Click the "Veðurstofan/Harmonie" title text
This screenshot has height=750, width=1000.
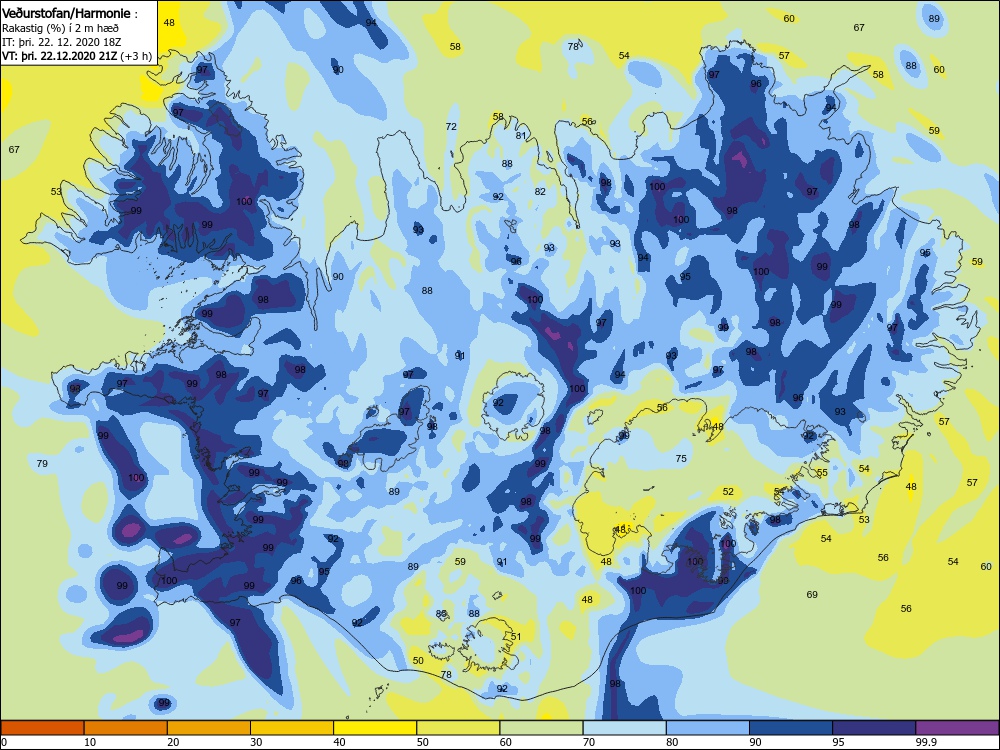[x=66, y=13]
